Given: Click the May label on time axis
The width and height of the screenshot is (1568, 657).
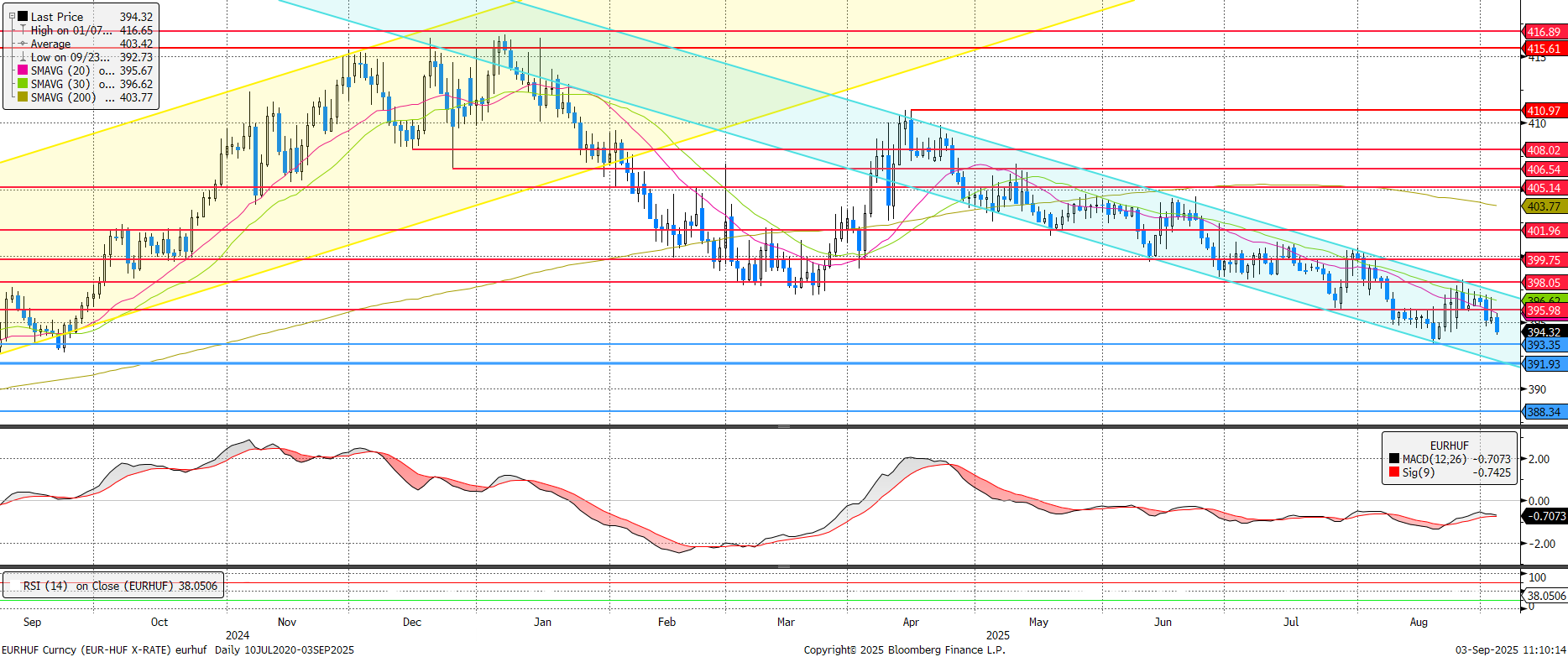Looking at the screenshot, I should coord(1038,622).
